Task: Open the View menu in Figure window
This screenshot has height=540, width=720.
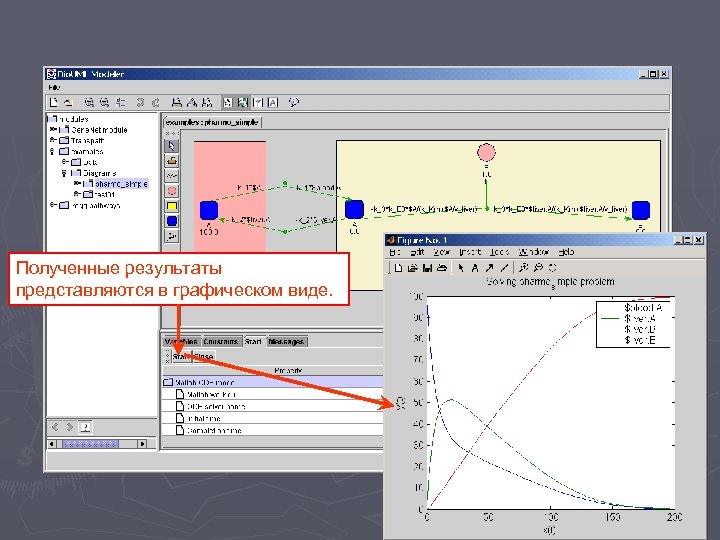Action: 442,252
